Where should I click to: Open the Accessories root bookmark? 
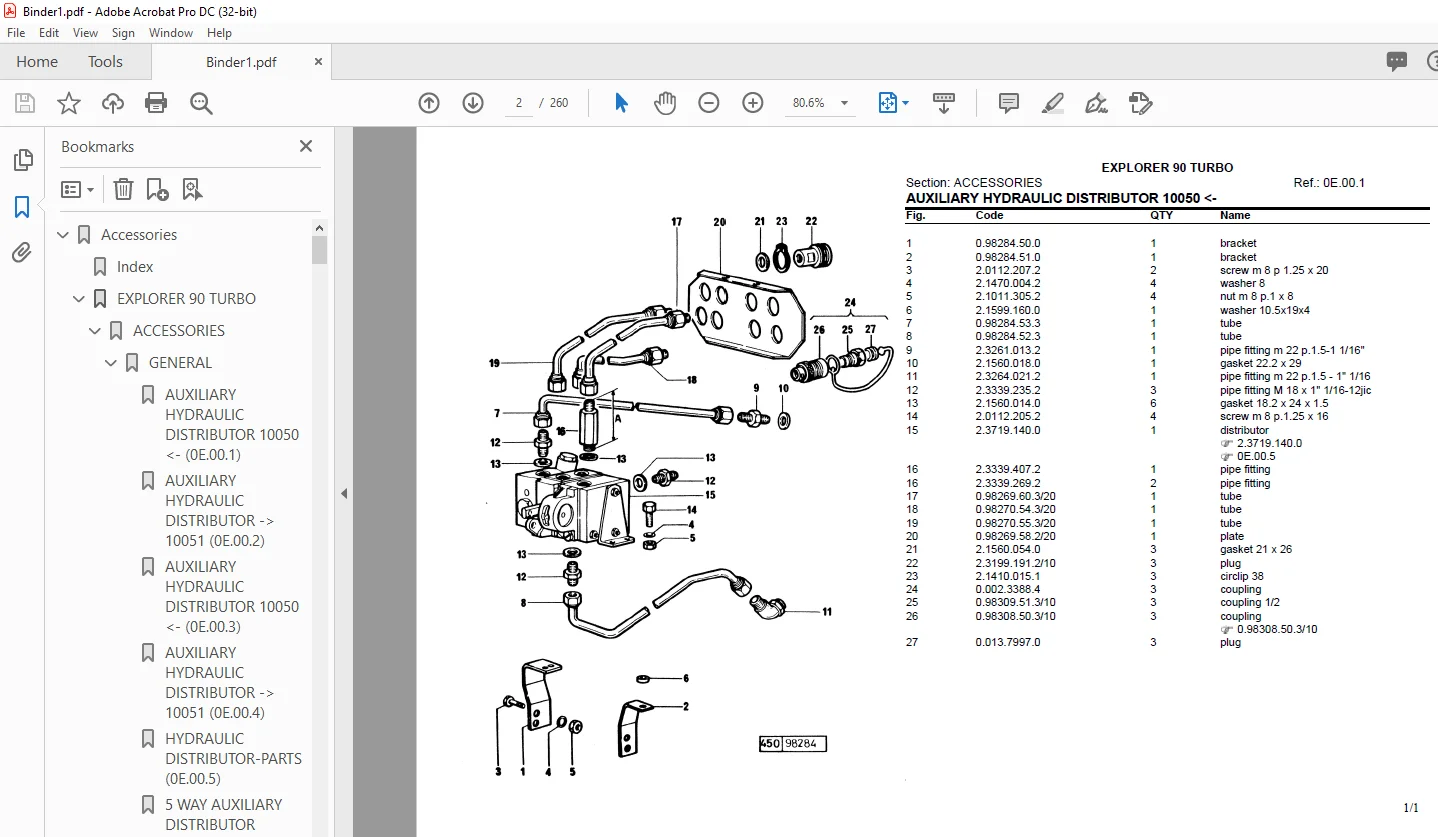(139, 235)
